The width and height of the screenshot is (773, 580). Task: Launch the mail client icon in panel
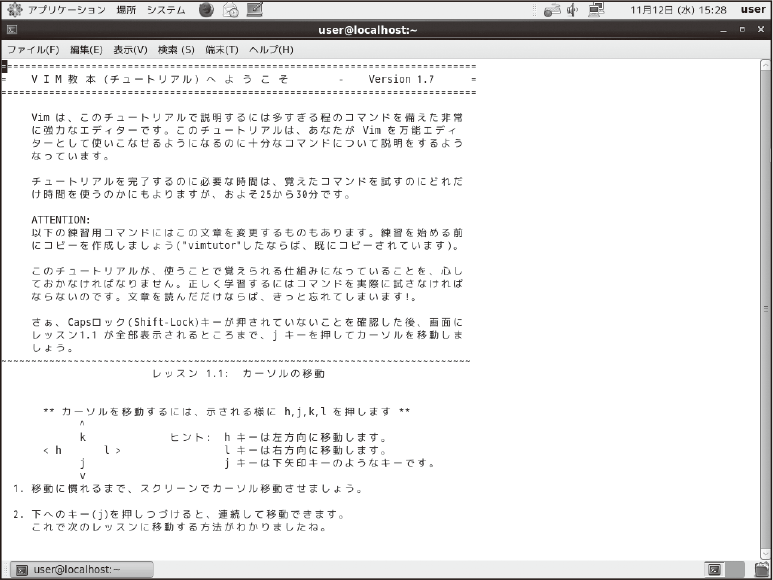point(230,10)
